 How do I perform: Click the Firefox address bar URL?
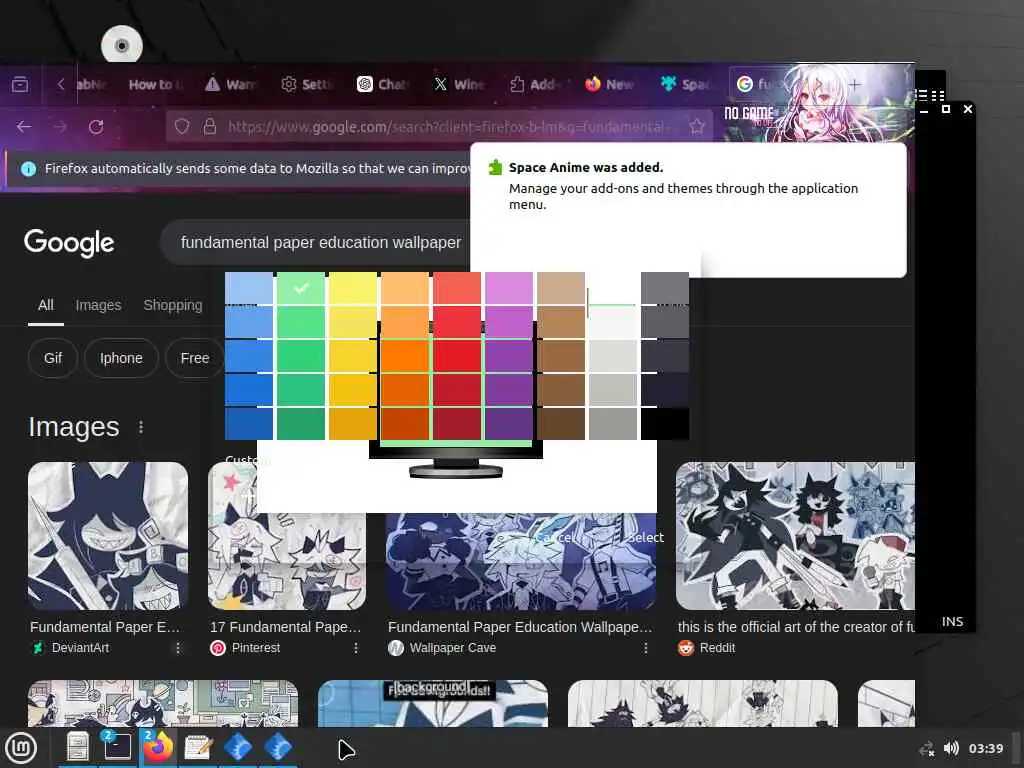tap(447, 127)
